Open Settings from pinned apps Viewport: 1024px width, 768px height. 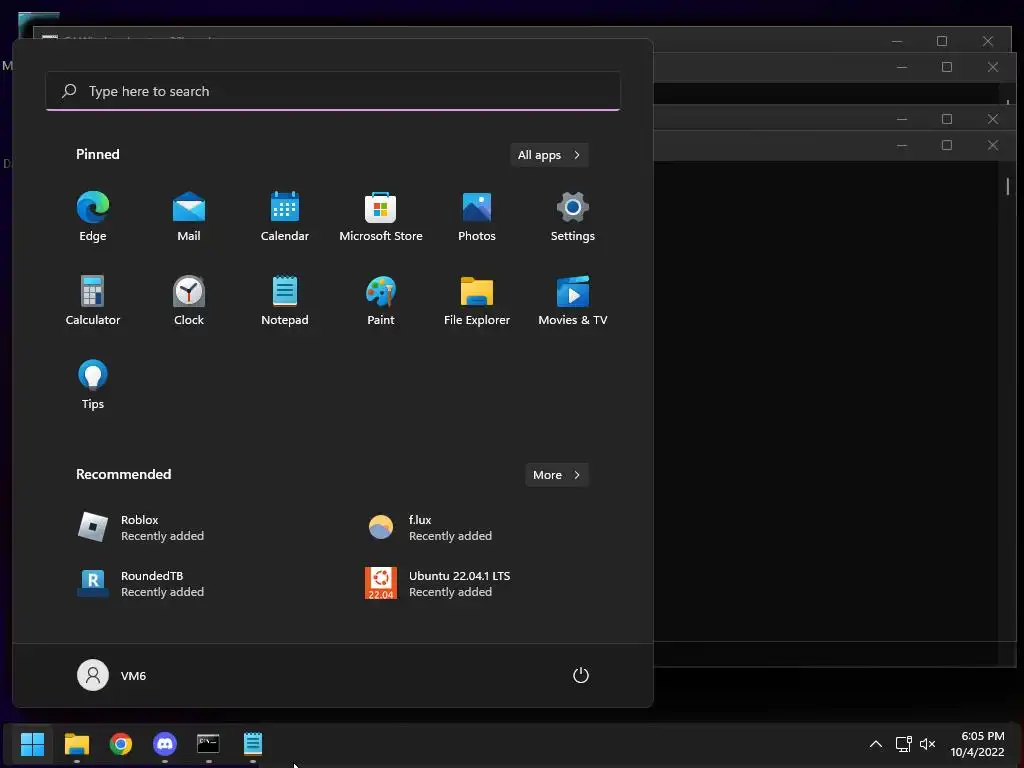click(x=573, y=217)
